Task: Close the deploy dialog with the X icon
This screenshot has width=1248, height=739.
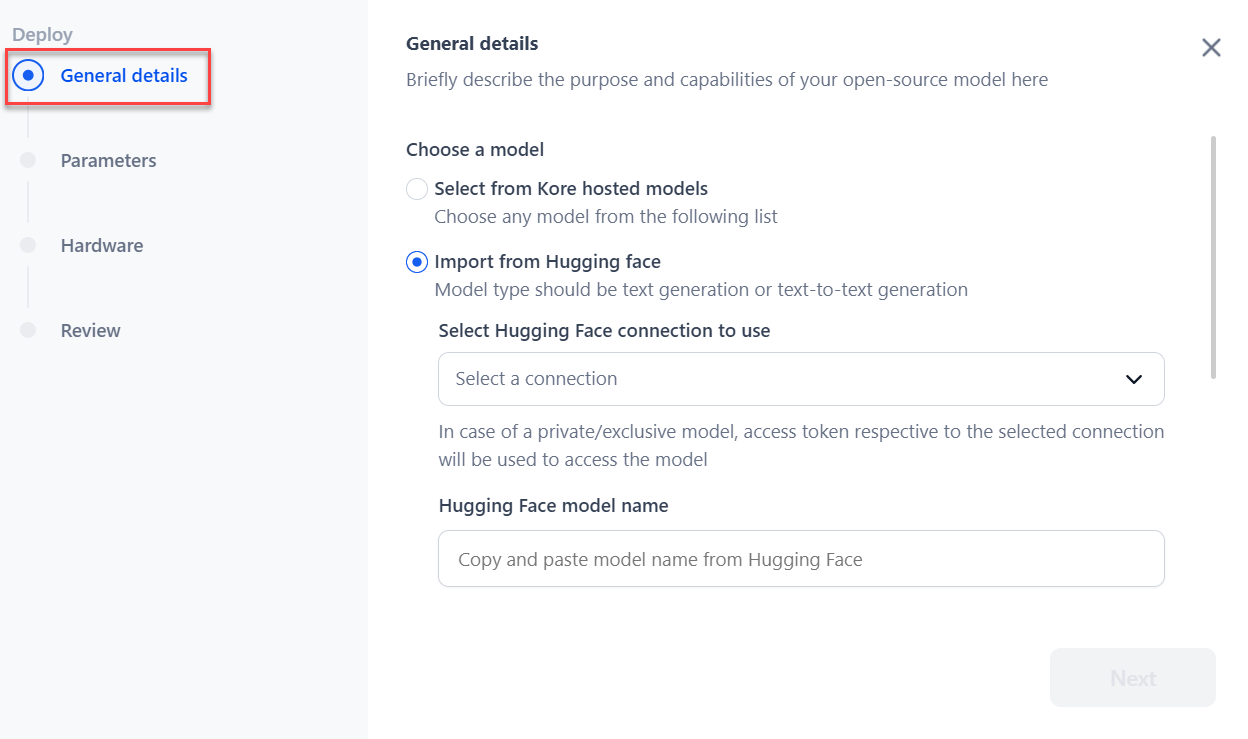Action: pos(1211,48)
